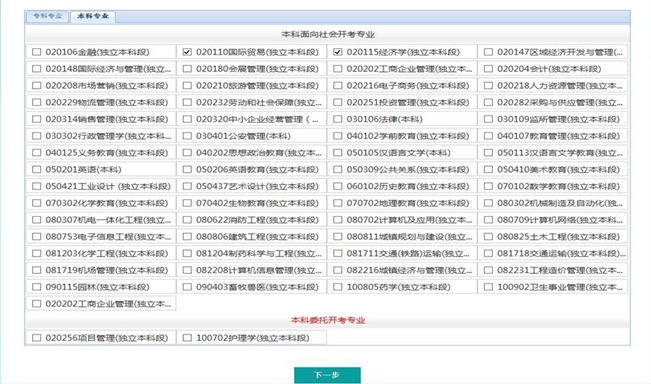
Task: Select the 020208市场营销 checkbox
Action: click(x=37, y=86)
